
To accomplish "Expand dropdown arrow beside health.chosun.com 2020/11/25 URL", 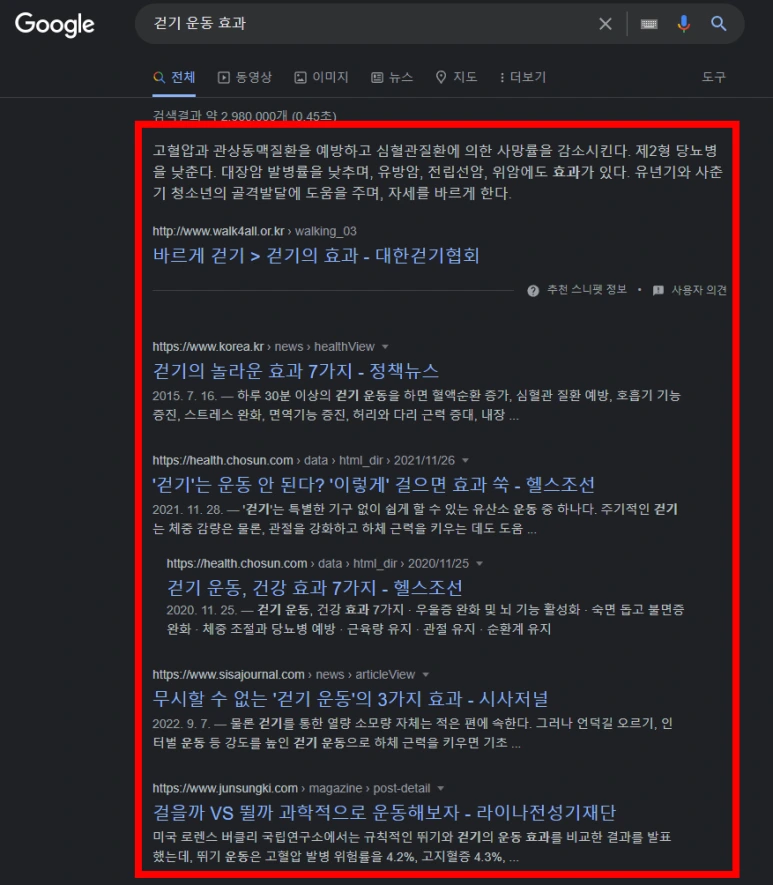I will click(x=480, y=564).
